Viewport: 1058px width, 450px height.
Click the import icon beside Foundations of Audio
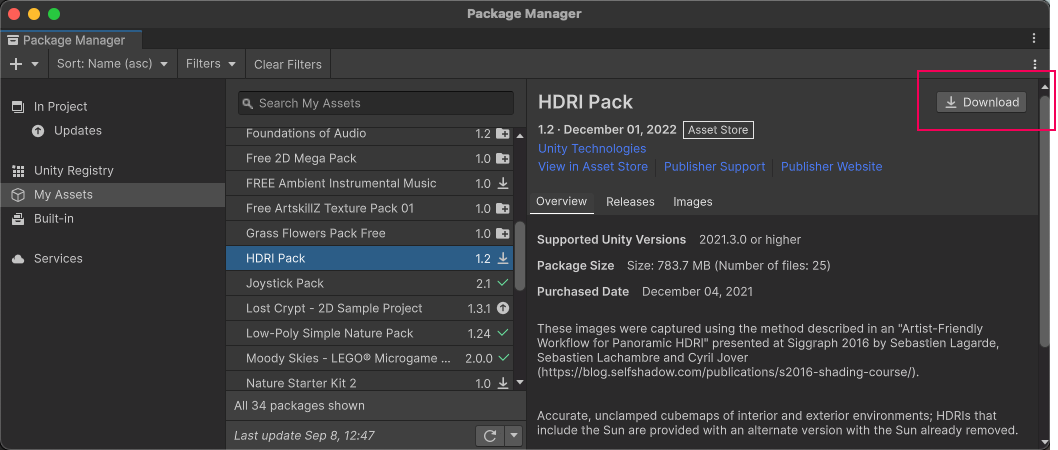click(x=503, y=134)
